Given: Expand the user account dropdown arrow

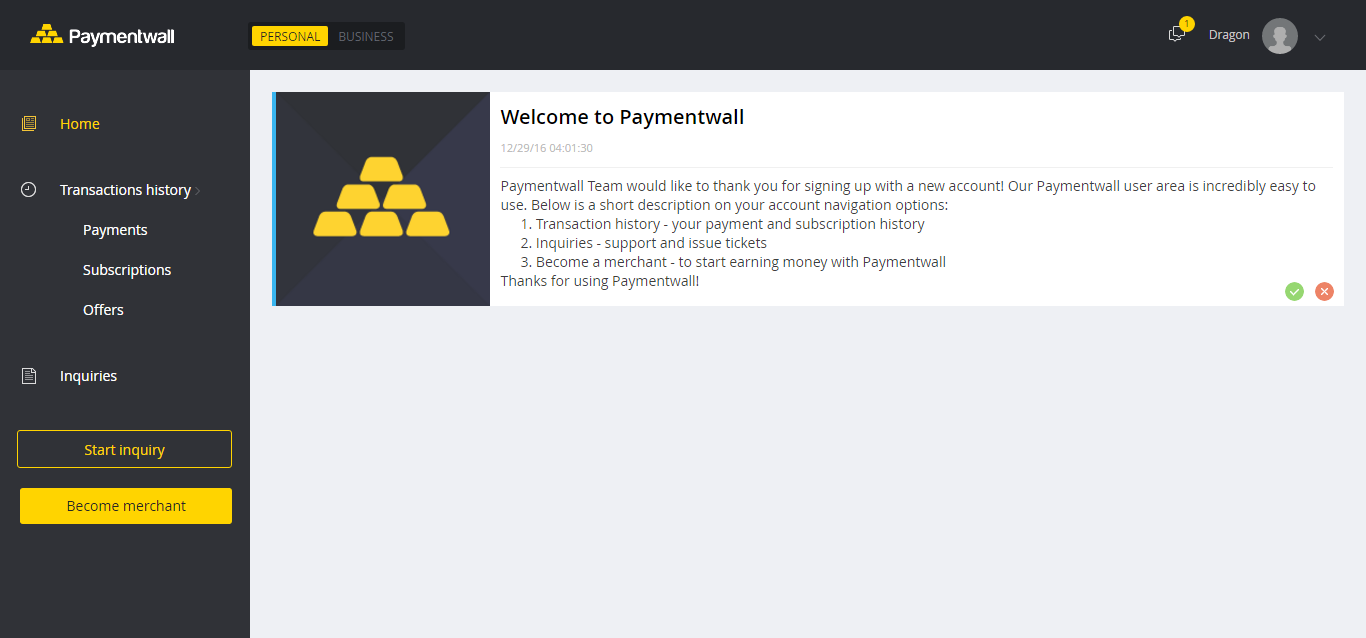Looking at the screenshot, I should (x=1320, y=37).
